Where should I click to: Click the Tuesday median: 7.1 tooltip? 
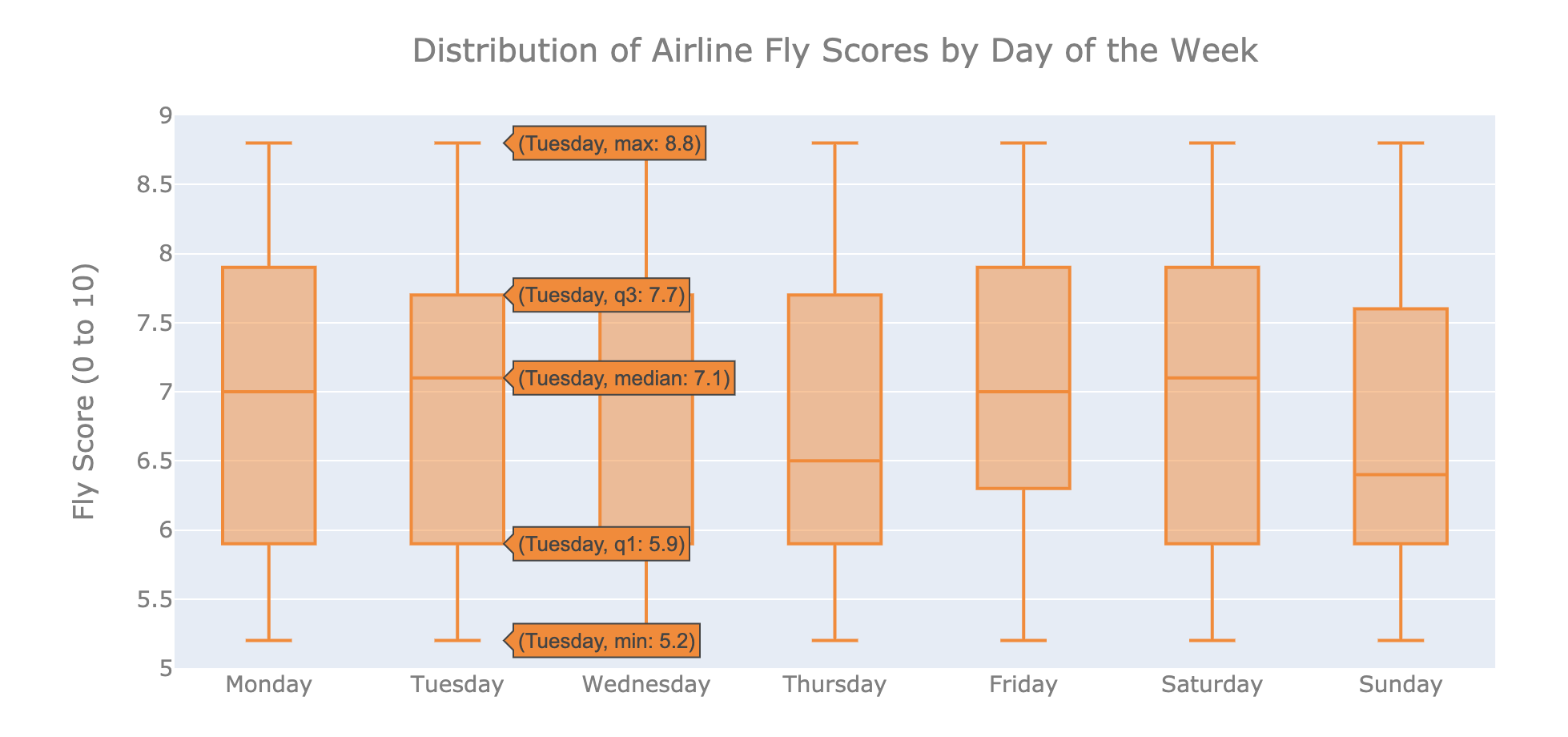[624, 378]
